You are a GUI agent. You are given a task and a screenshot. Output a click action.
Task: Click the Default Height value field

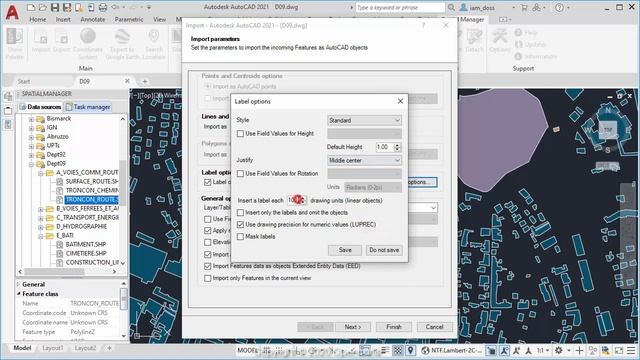pos(384,147)
